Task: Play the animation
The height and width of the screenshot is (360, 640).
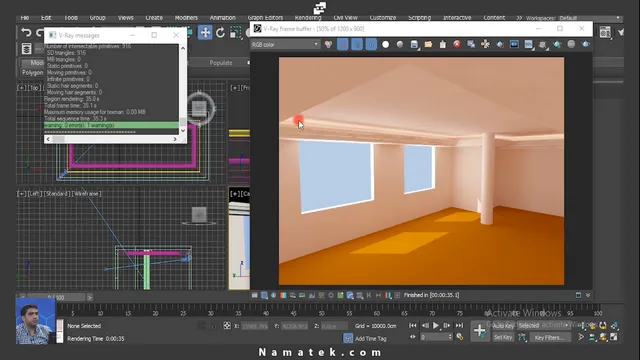Action: tap(436, 325)
